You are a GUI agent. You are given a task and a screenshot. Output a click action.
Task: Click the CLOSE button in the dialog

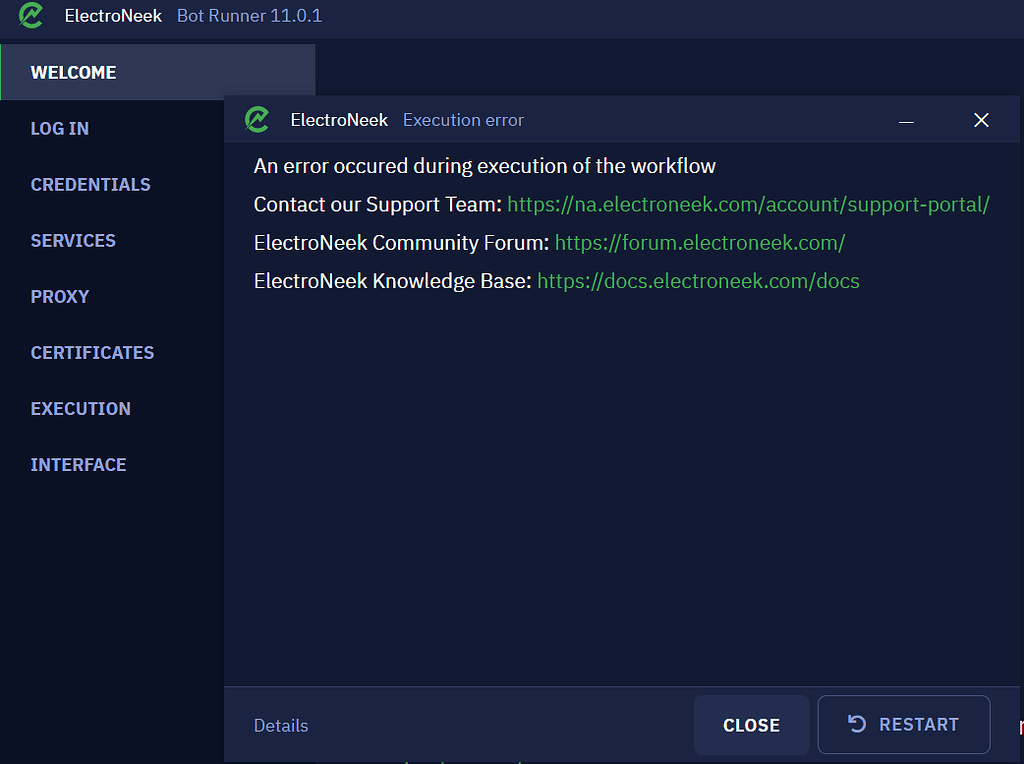click(751, 725)
